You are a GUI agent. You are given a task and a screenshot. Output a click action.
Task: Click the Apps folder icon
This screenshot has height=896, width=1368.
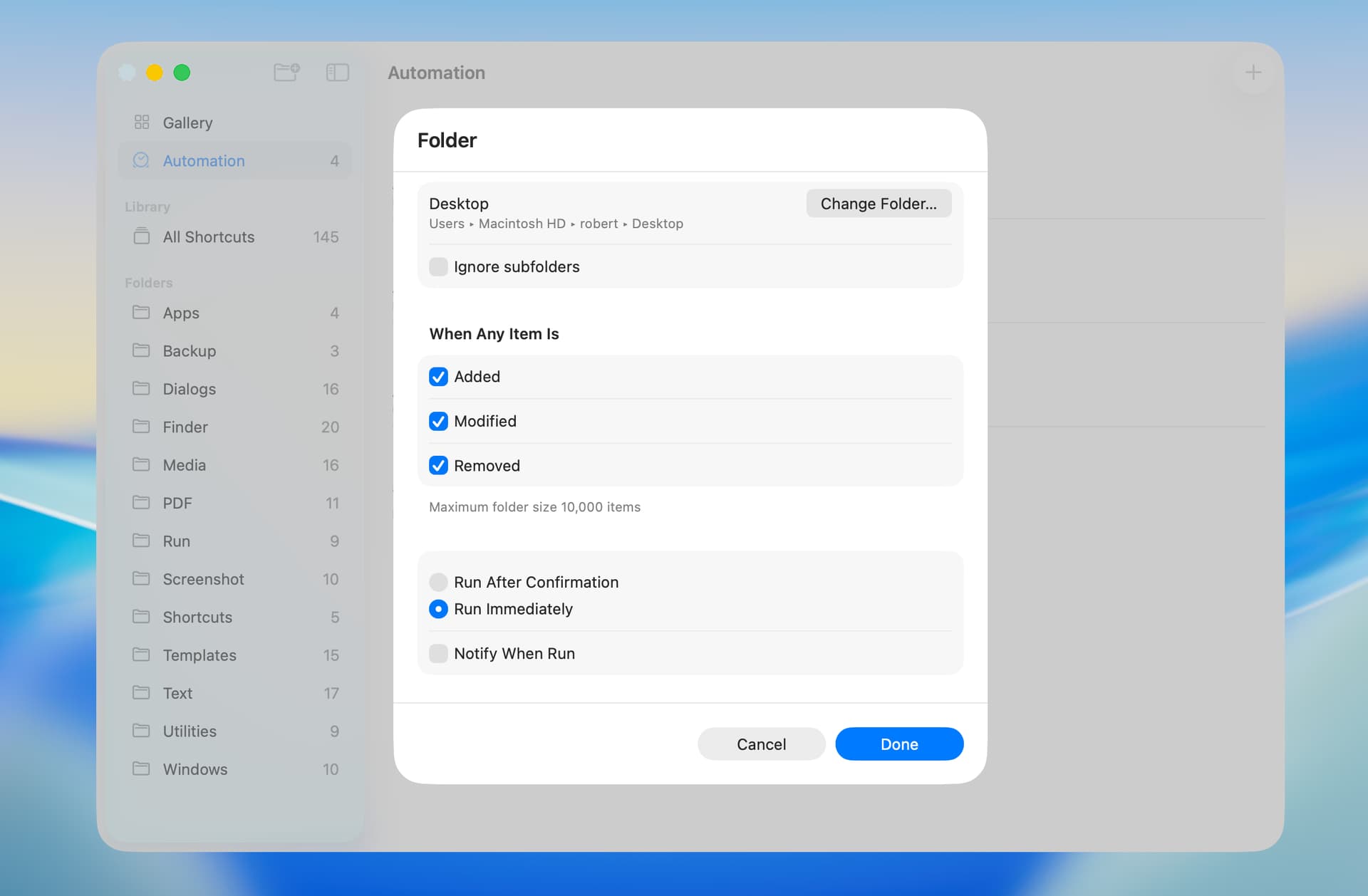(142, 313)
